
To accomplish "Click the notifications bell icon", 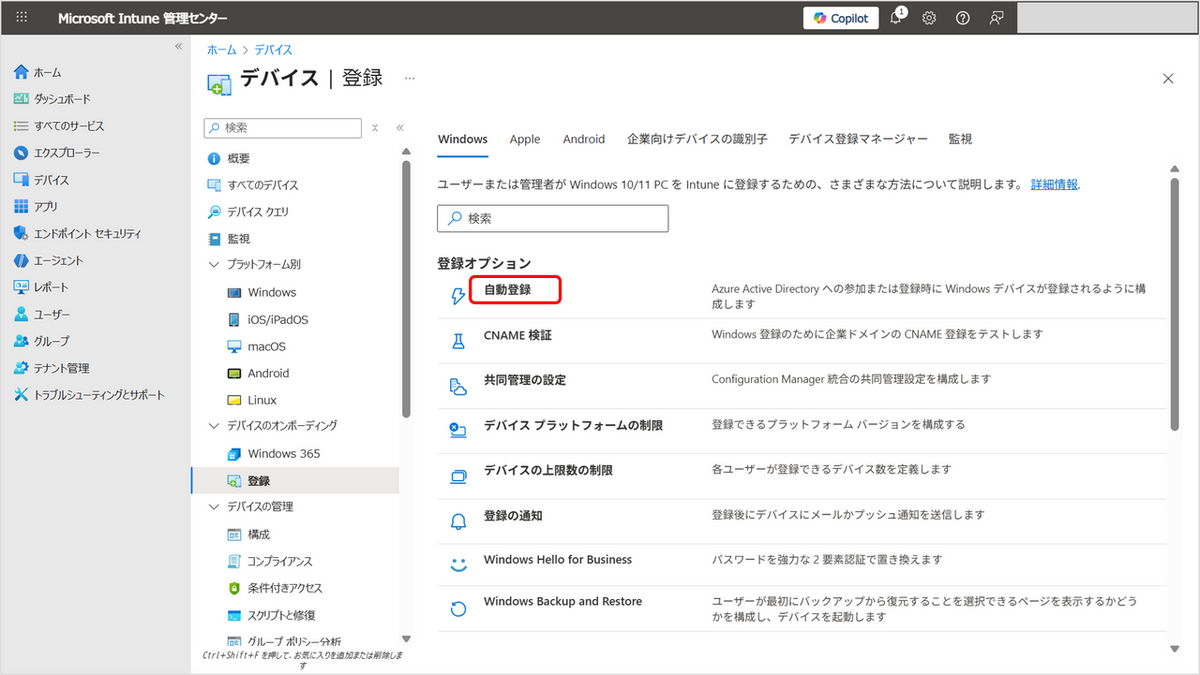I will [x=896, y=18].
